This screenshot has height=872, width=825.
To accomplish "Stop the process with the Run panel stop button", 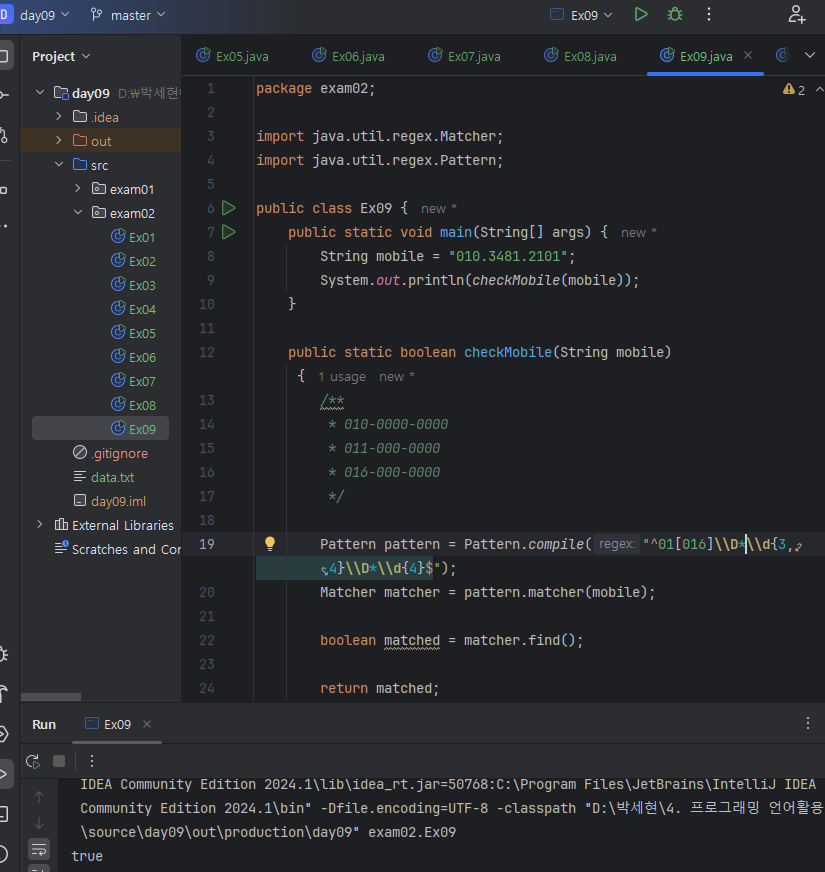I will click(x=59, y=761).
